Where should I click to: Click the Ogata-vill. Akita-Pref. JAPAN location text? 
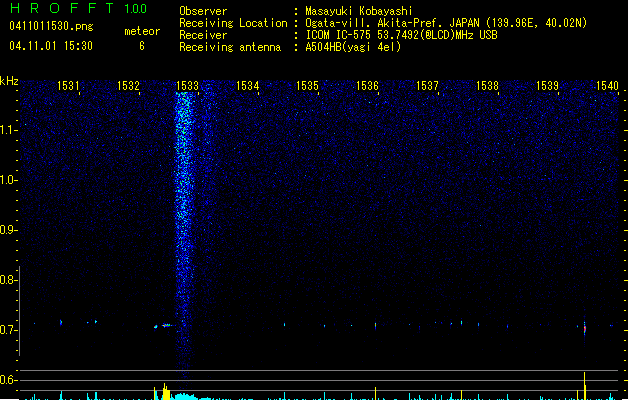(446, 23)
